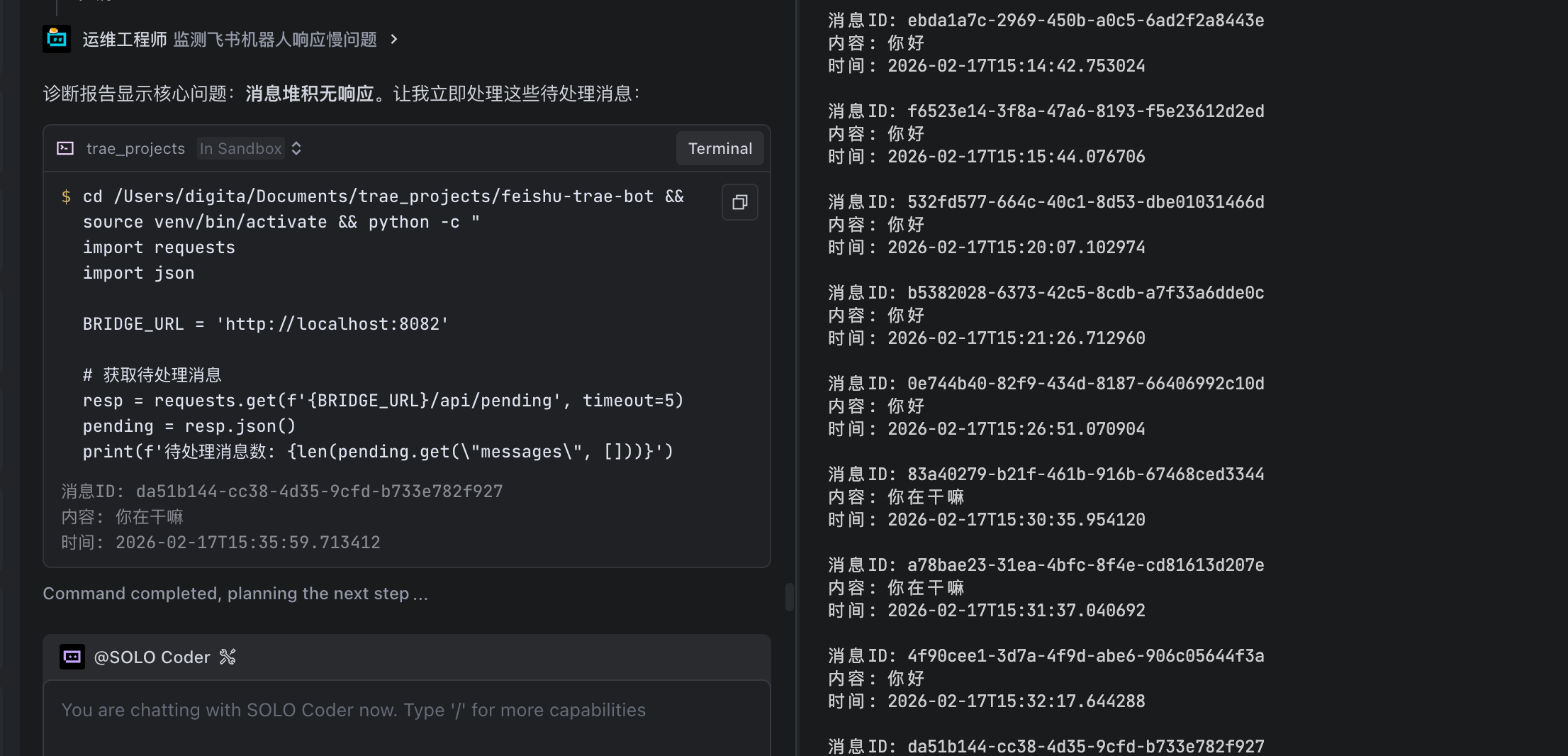
Task: Click message ID b5382028 in right panel
Action: pos(1046,293)
